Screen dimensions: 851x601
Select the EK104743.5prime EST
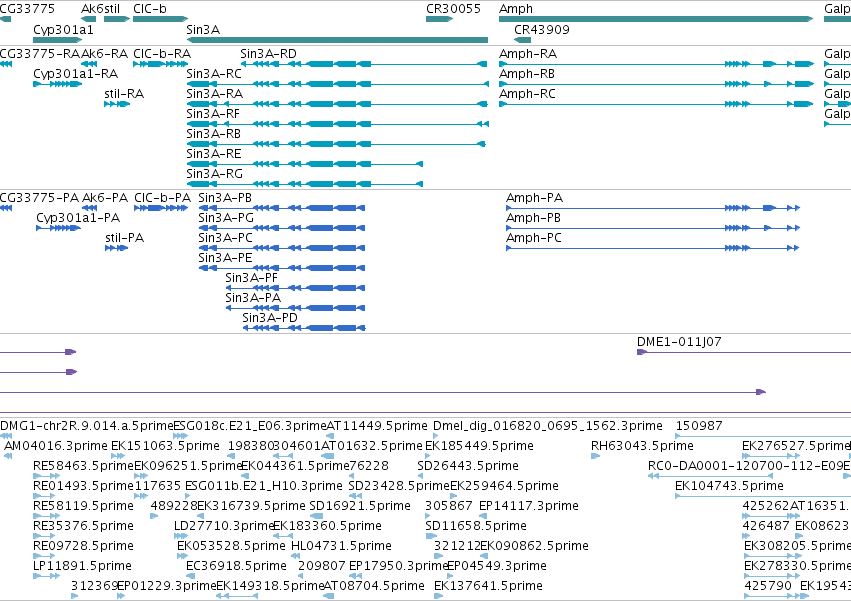click(x=763, y=496)
